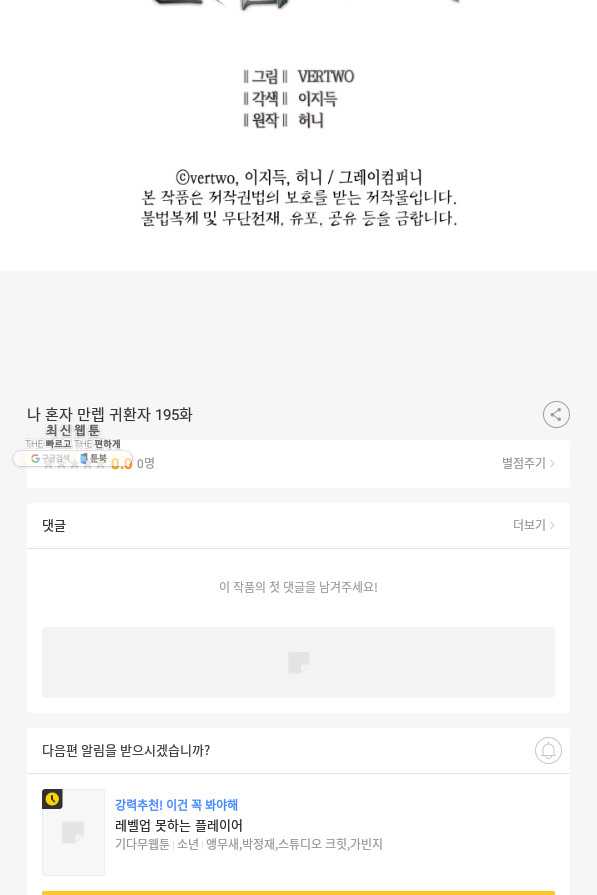Click the 다음편 알림을 받으시겠습니까? prompt text
The image size is (597, 895).
coord(126,750)
